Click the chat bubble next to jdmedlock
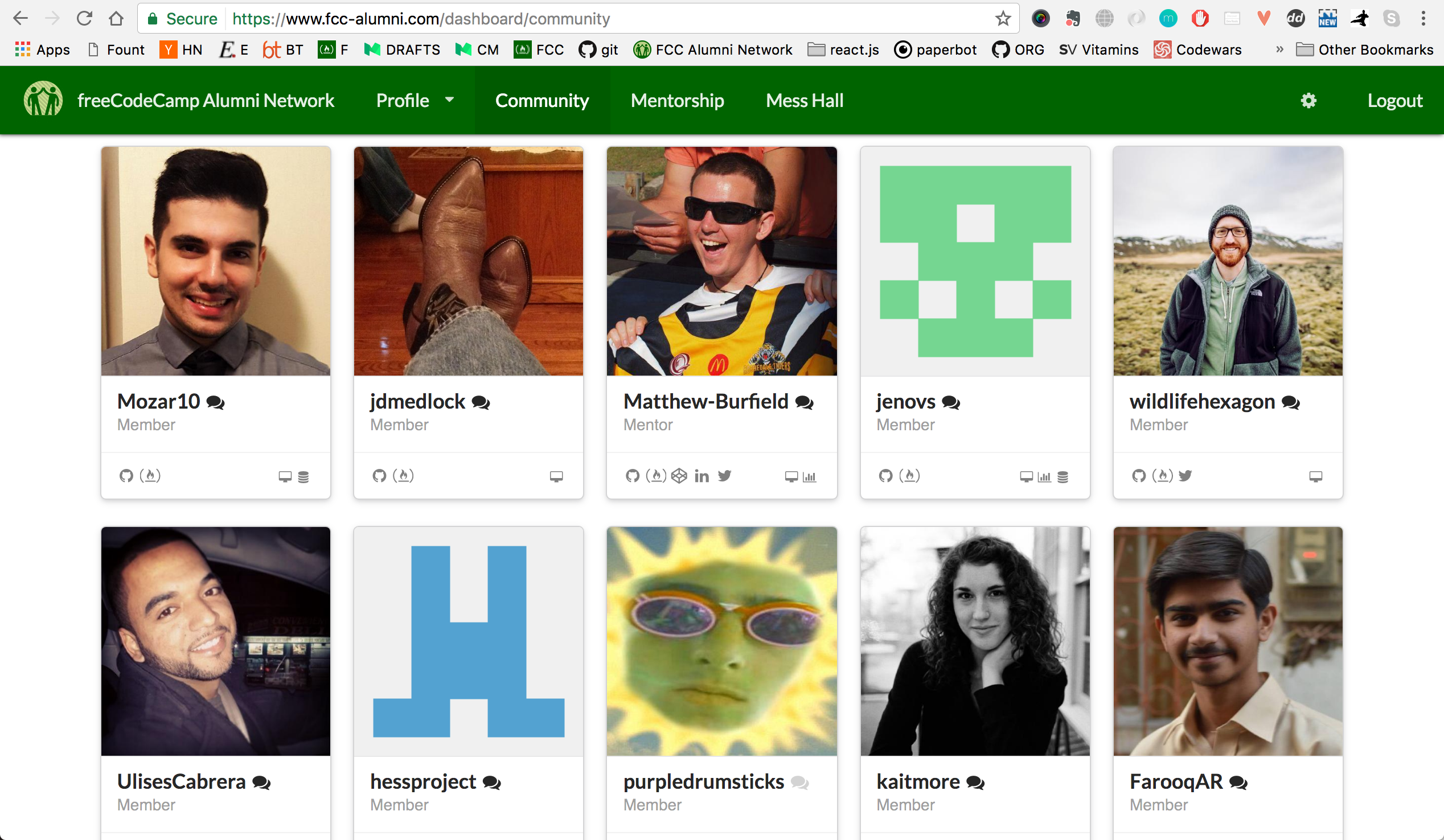 point(481,402)
